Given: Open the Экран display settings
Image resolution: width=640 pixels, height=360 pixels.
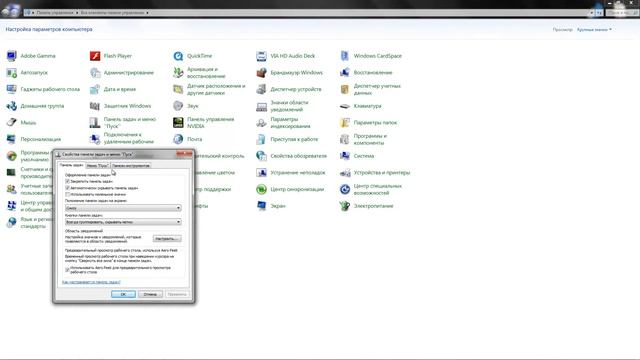Looking at the screenshot, I should pyautogui.click(x=271, y=206).
